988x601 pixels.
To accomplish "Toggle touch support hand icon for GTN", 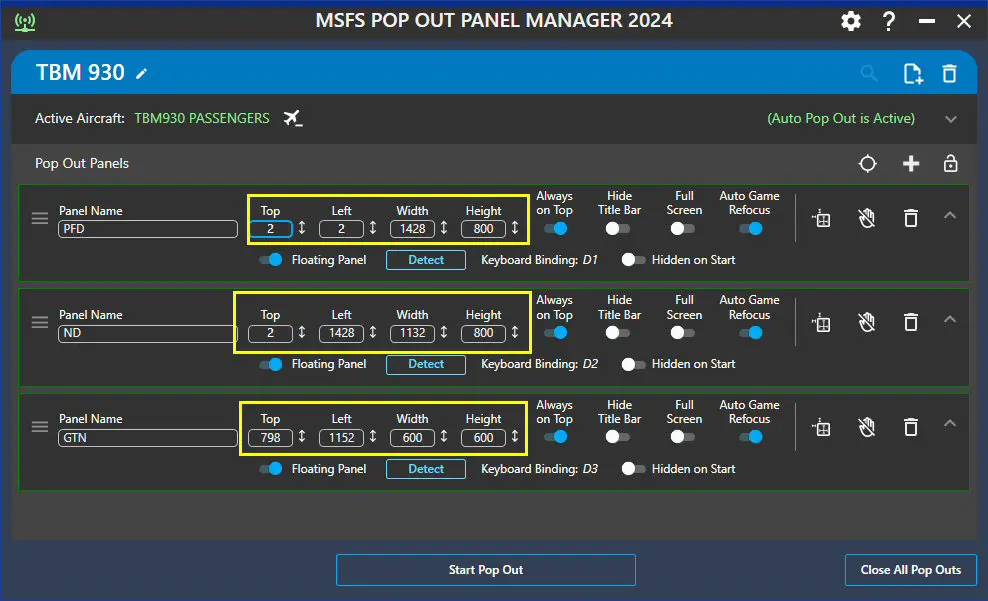I will click(x=866, y=426).
